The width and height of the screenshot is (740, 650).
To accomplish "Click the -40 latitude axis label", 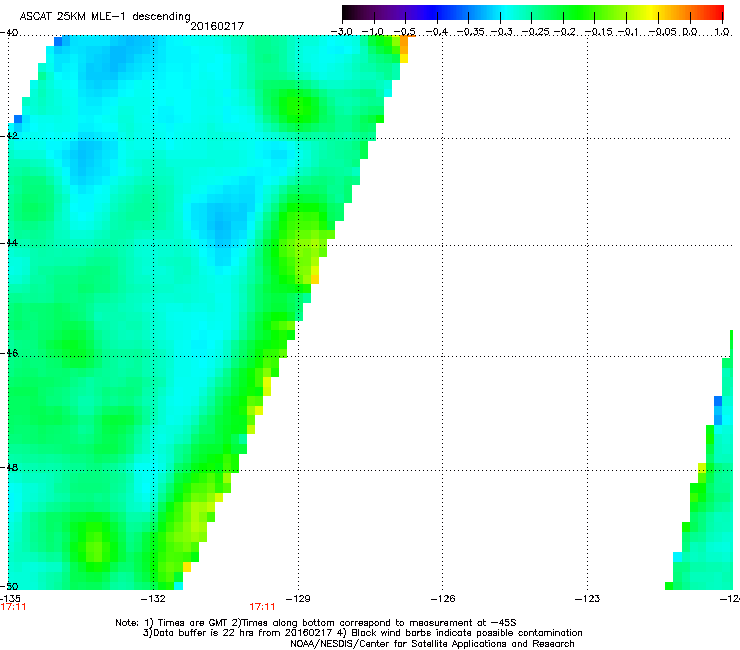I will (x=9, y=33).
